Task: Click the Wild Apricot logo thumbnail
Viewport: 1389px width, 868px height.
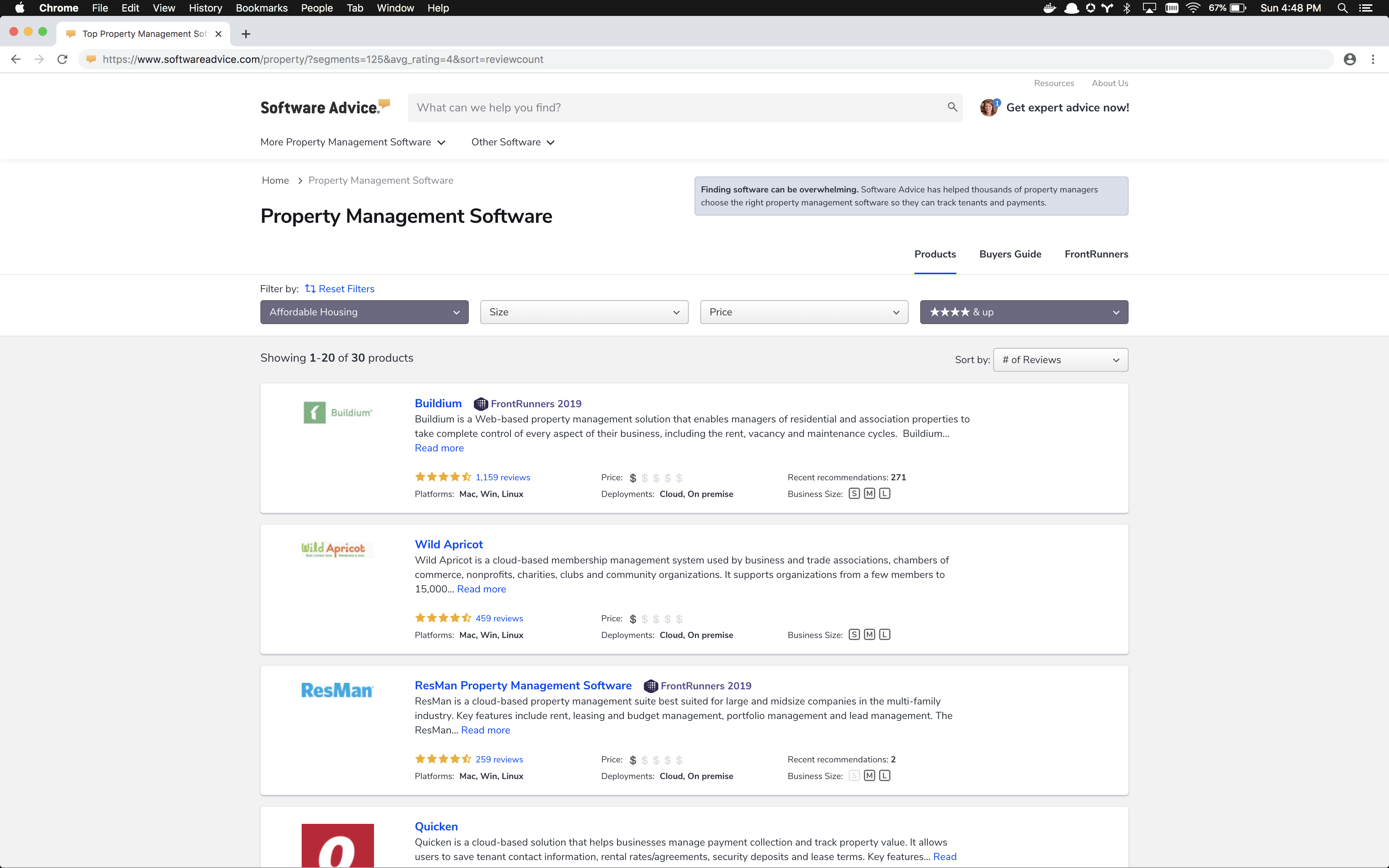Action: click(x=337, y=549)
